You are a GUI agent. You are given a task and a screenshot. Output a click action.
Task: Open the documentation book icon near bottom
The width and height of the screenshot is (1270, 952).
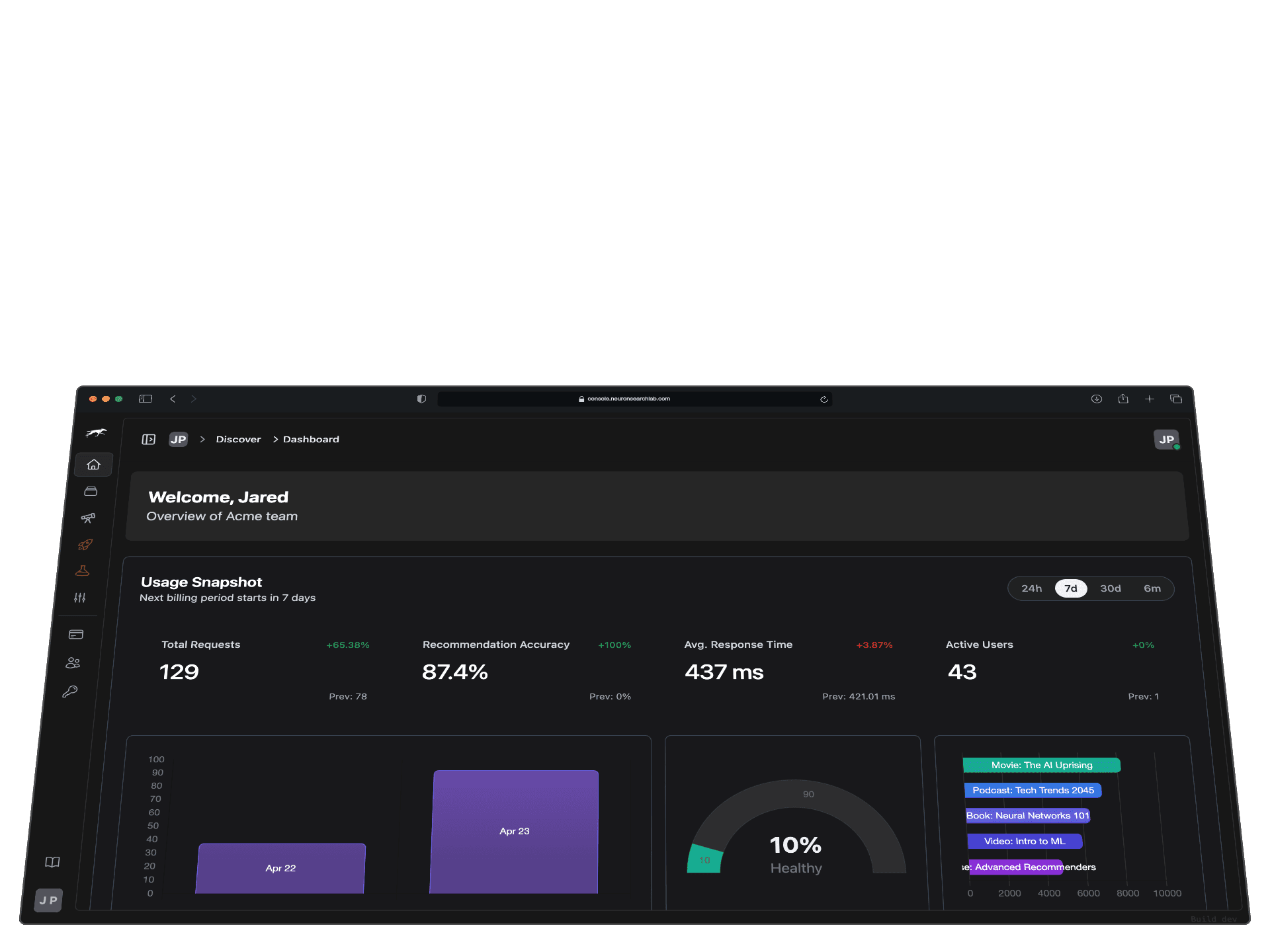pos(52,861)
